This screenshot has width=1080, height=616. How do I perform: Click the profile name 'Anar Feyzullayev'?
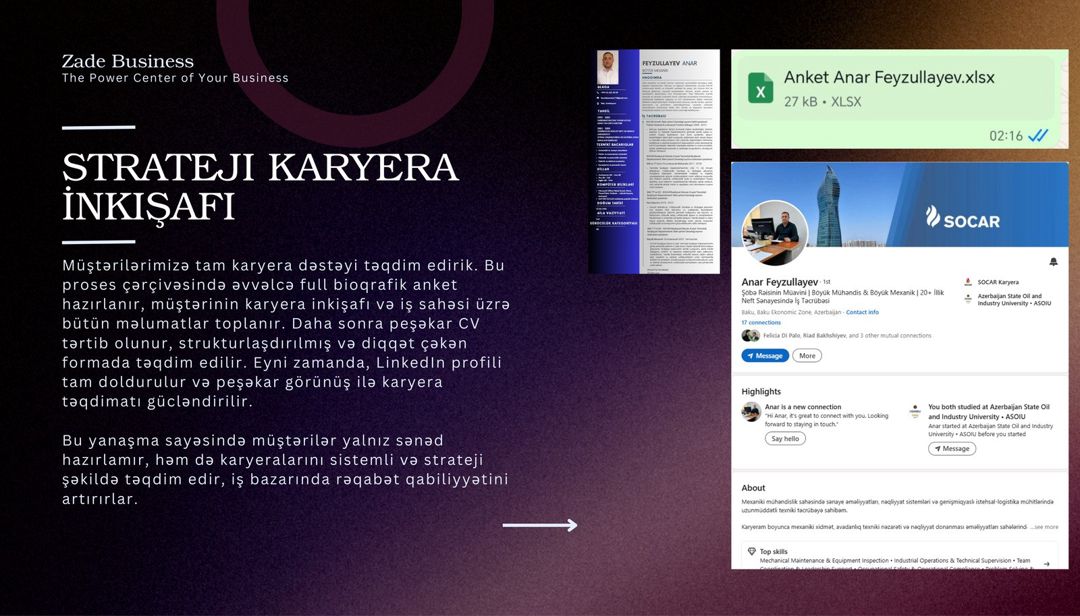(780, 282)
